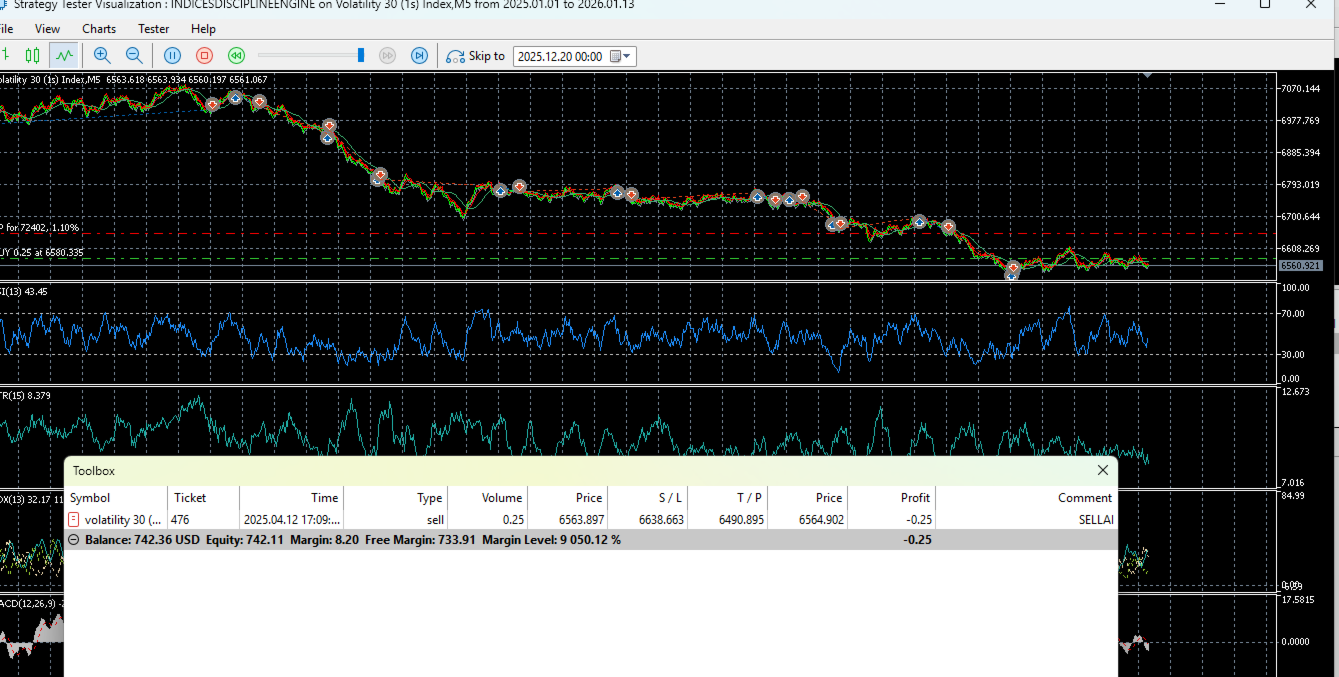The height and width of the screenshot is (677, 1339).
Task: Open the View menu
Action: click(47, 29)
